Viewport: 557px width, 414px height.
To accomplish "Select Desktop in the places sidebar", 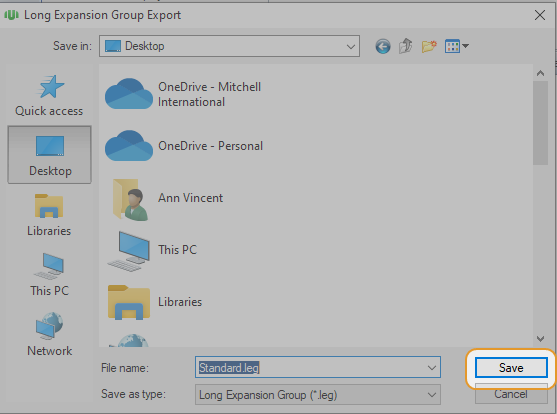I will click(x=49, y=155).
